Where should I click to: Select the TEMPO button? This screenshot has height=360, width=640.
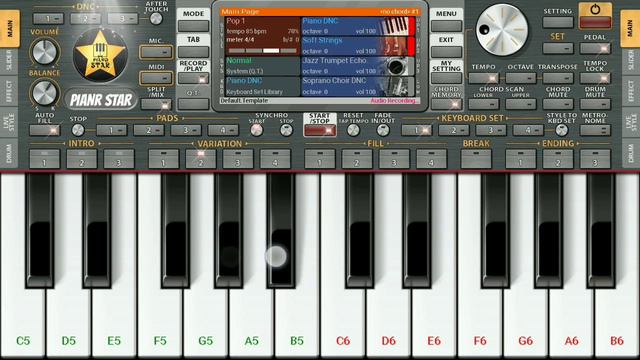coord(484,78)
